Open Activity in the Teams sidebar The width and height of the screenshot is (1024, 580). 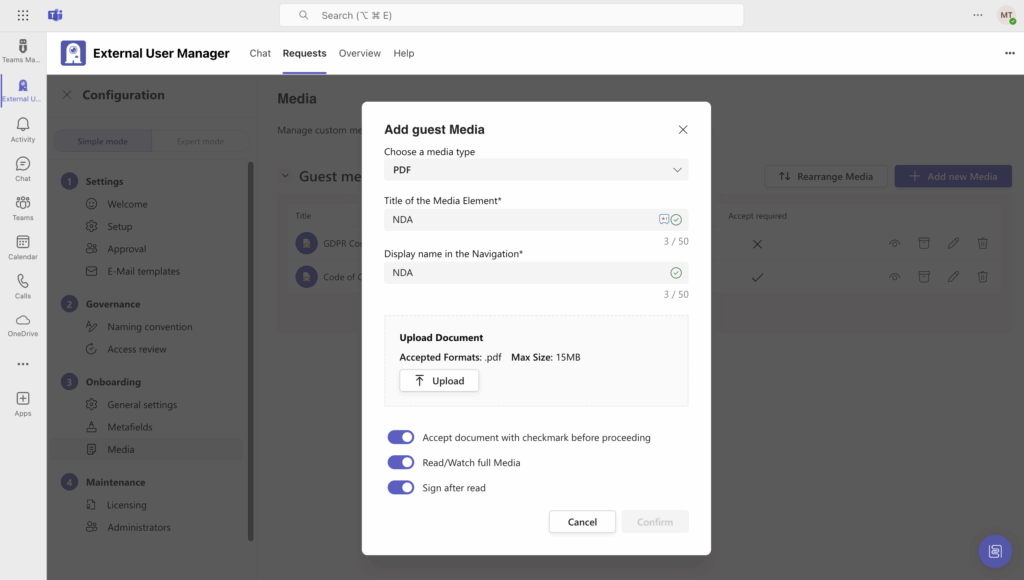pyautogui.click(x=23, y=129)
